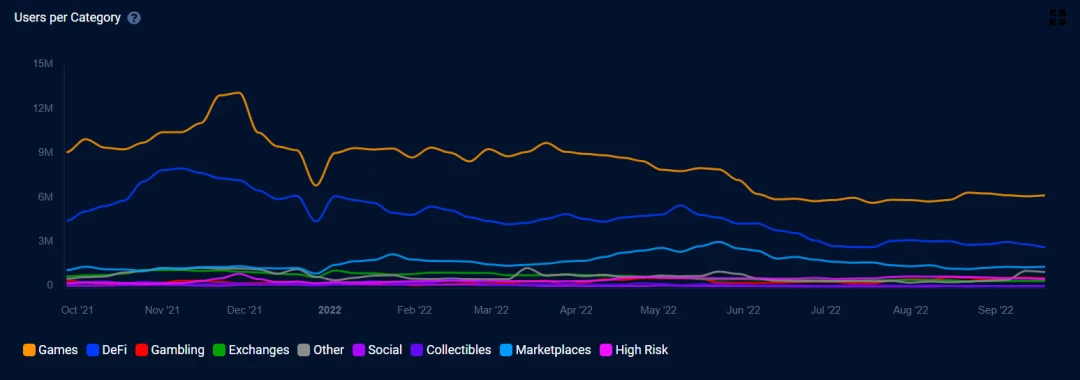Toggle the Other legend entry

point(320,350)
